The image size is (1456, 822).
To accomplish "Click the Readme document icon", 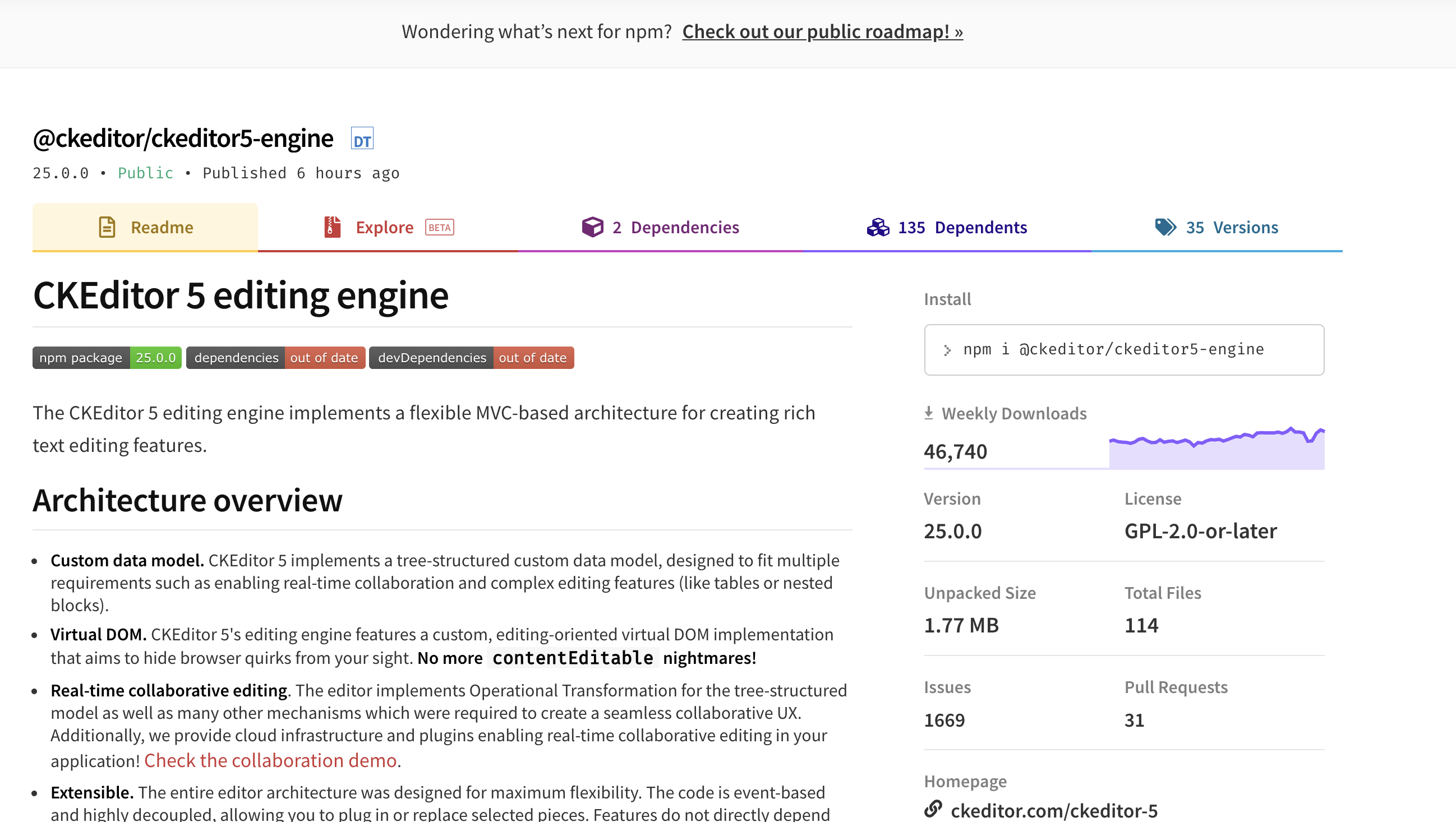I will [x=107, y=227].
